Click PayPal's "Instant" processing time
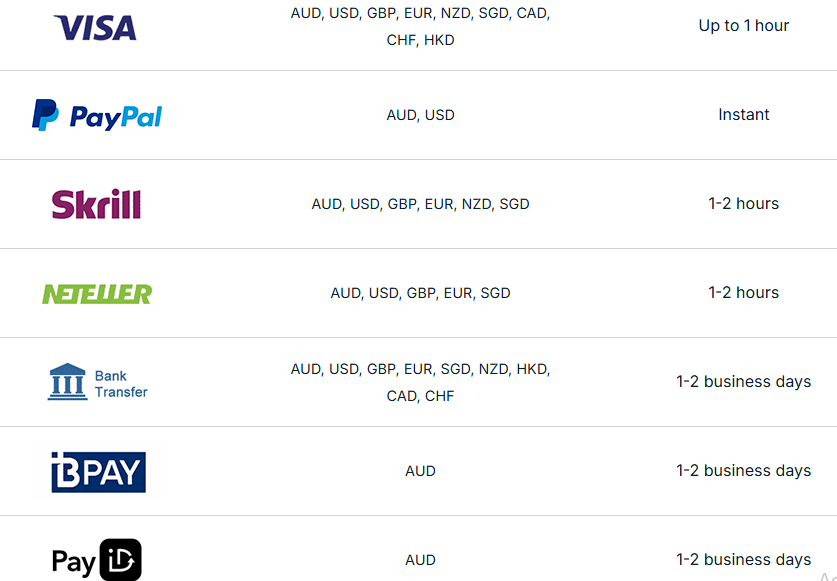This screenshot has width=837, height=581. [743, 115]
